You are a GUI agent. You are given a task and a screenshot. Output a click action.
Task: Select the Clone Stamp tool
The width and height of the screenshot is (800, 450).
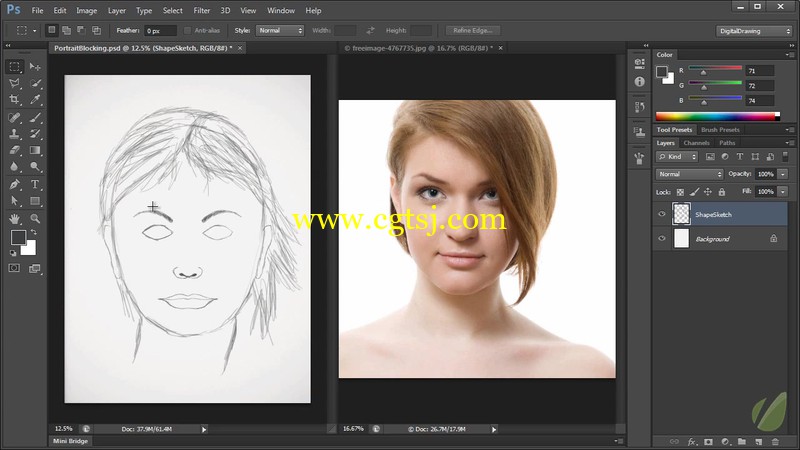click(x=14, y=134)
